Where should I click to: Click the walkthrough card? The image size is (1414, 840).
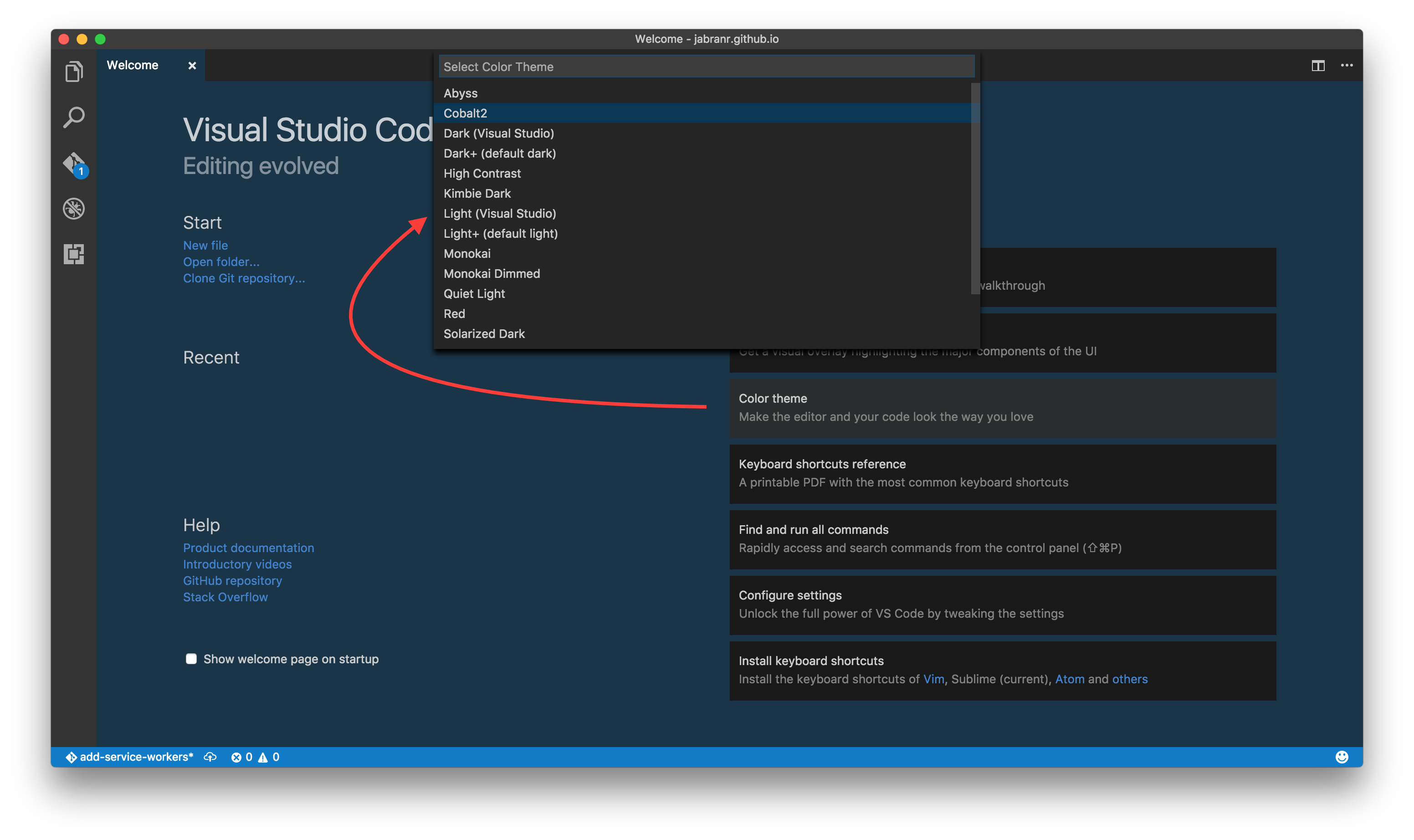(1127, 277)
